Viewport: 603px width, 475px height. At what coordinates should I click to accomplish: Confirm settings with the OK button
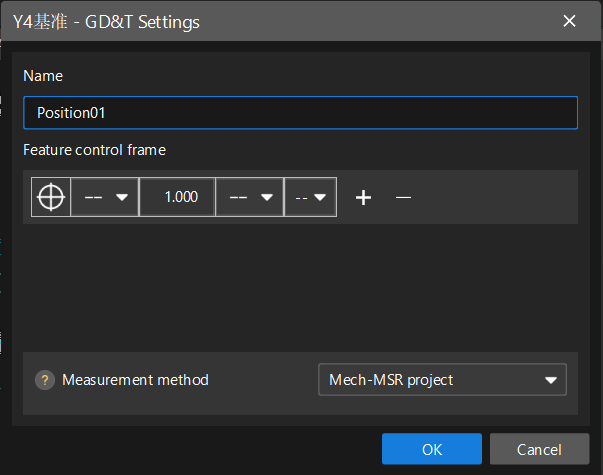[x=432, y=449]
